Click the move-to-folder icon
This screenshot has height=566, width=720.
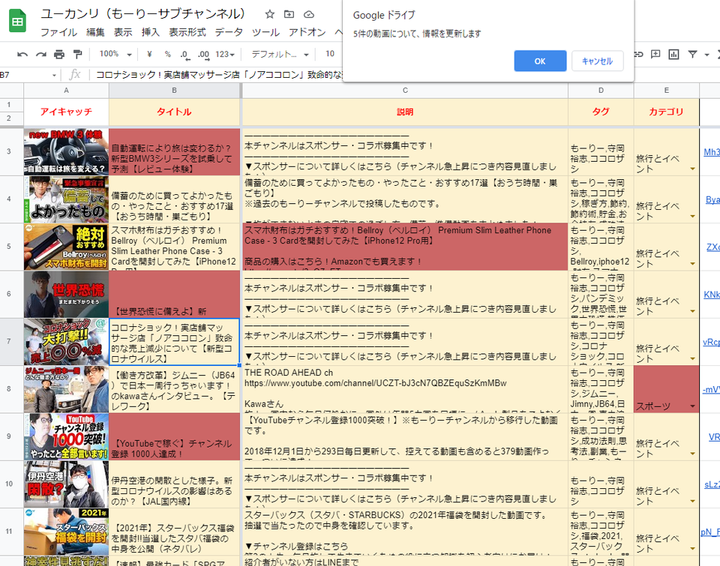point(289,14)
